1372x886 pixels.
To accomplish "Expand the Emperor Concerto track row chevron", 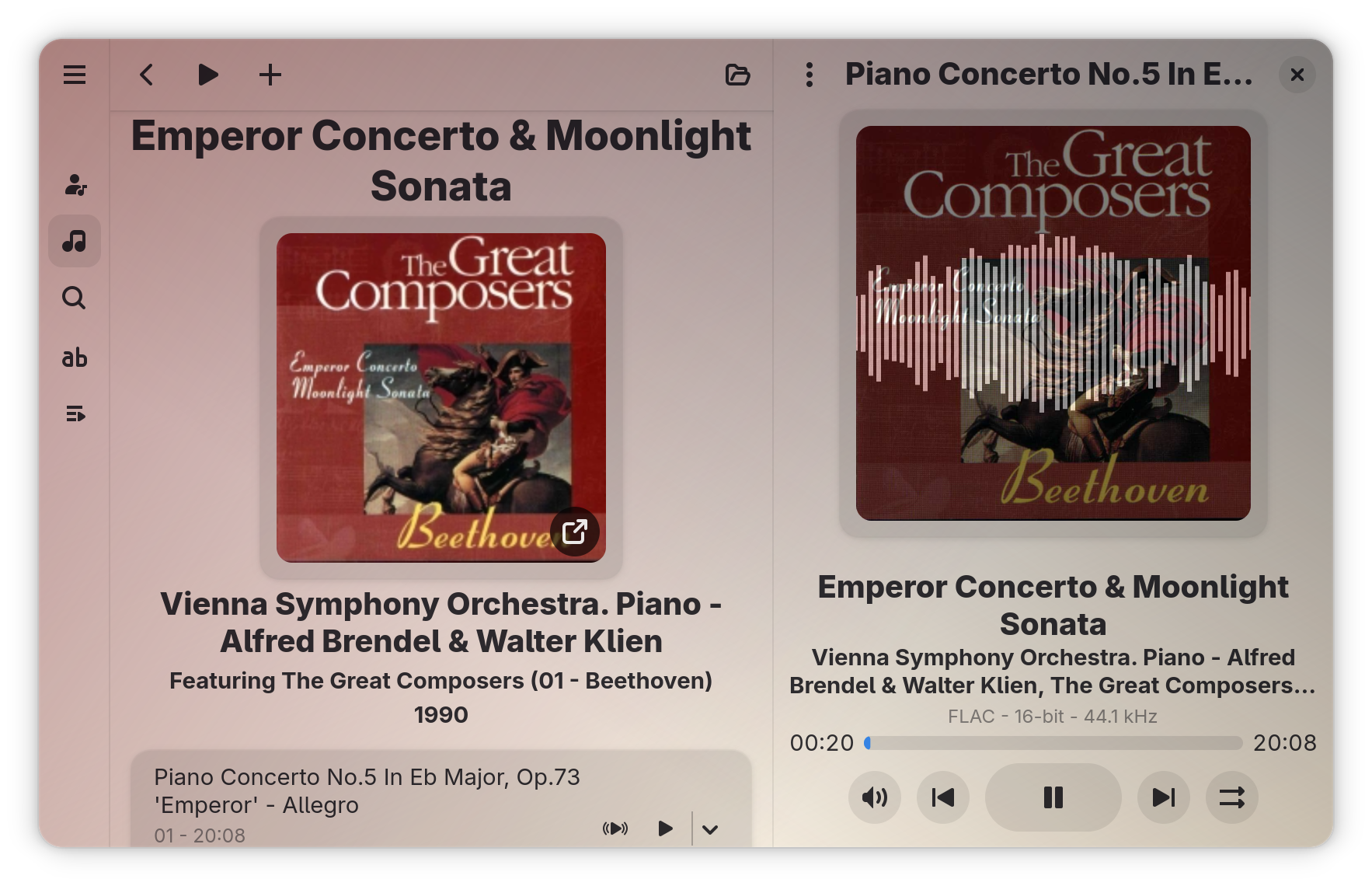I will tap(709, 829).
